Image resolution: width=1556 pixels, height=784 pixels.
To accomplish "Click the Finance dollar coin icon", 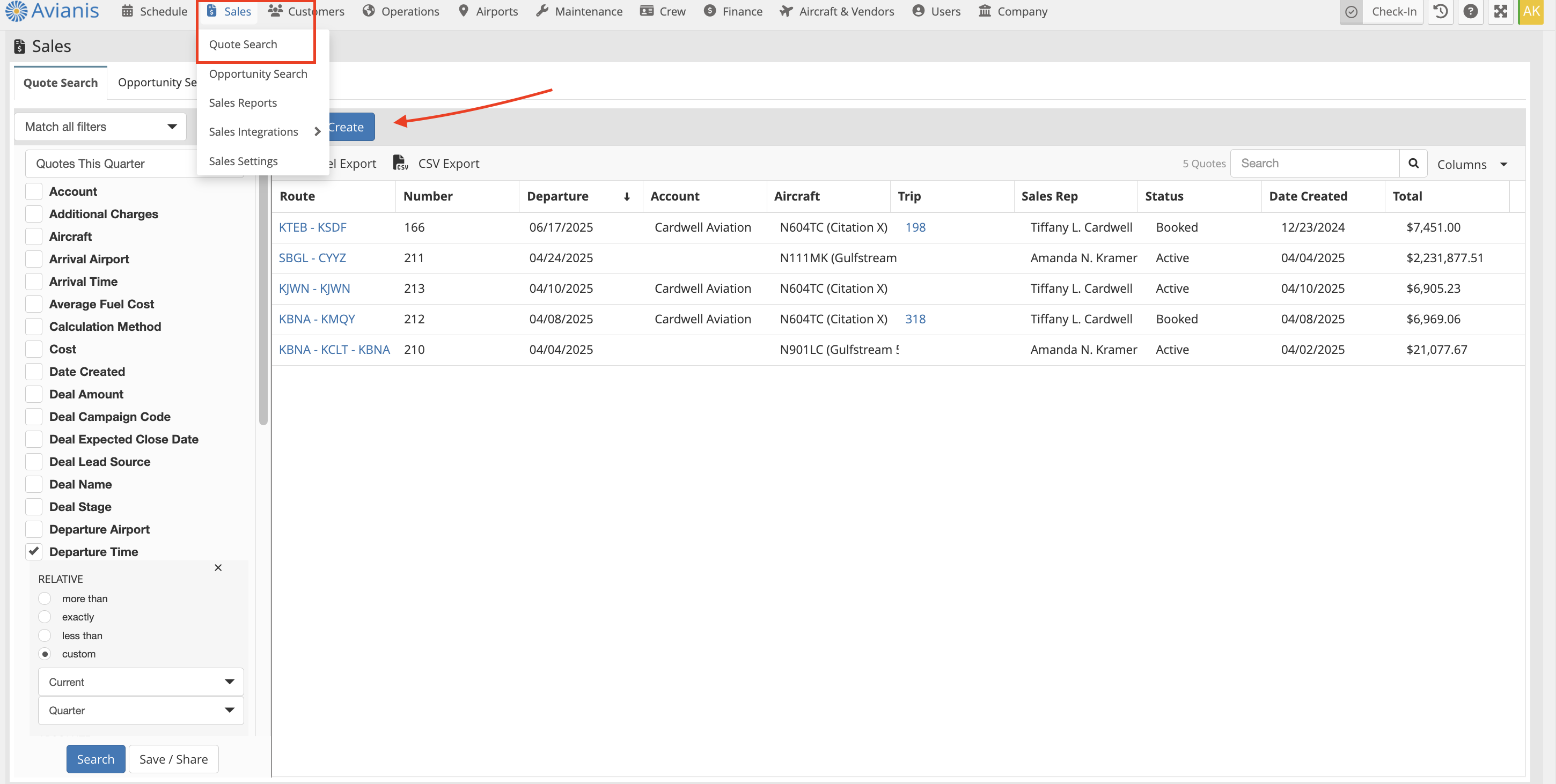I will pos(710,11).
